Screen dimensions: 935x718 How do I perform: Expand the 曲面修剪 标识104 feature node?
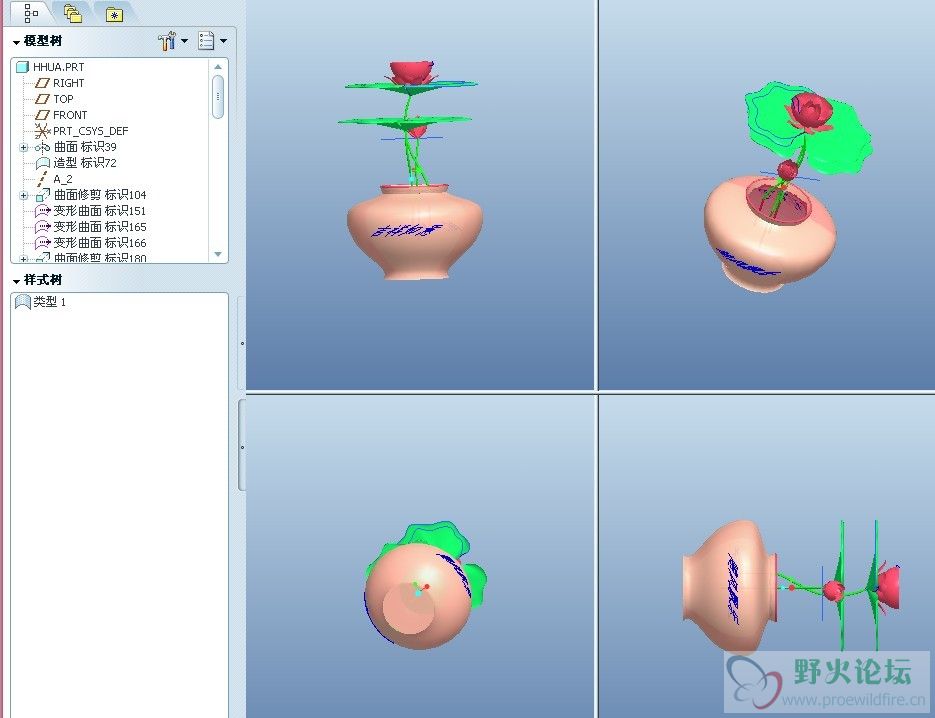23,195
